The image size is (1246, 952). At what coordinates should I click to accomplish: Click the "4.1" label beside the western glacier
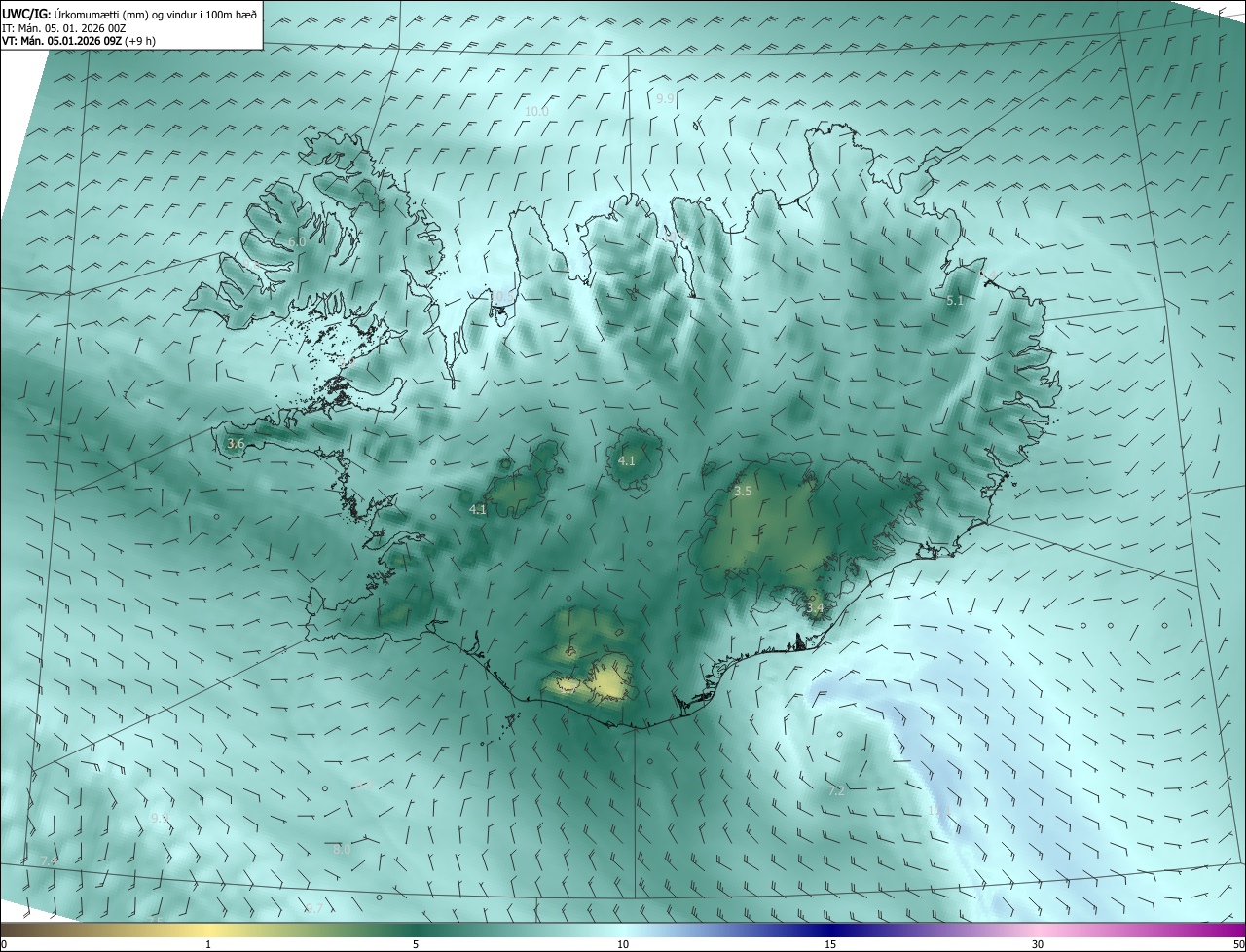(478, 508)
